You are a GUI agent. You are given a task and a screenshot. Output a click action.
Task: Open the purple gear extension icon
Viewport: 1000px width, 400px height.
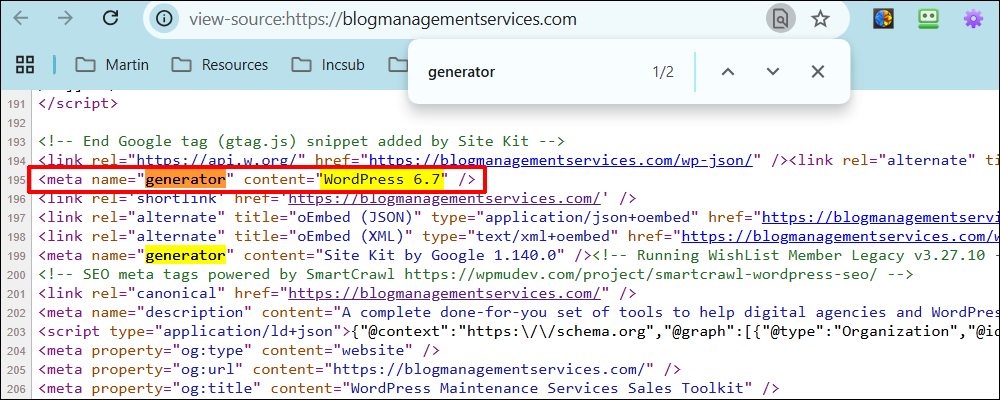point(973,19)
